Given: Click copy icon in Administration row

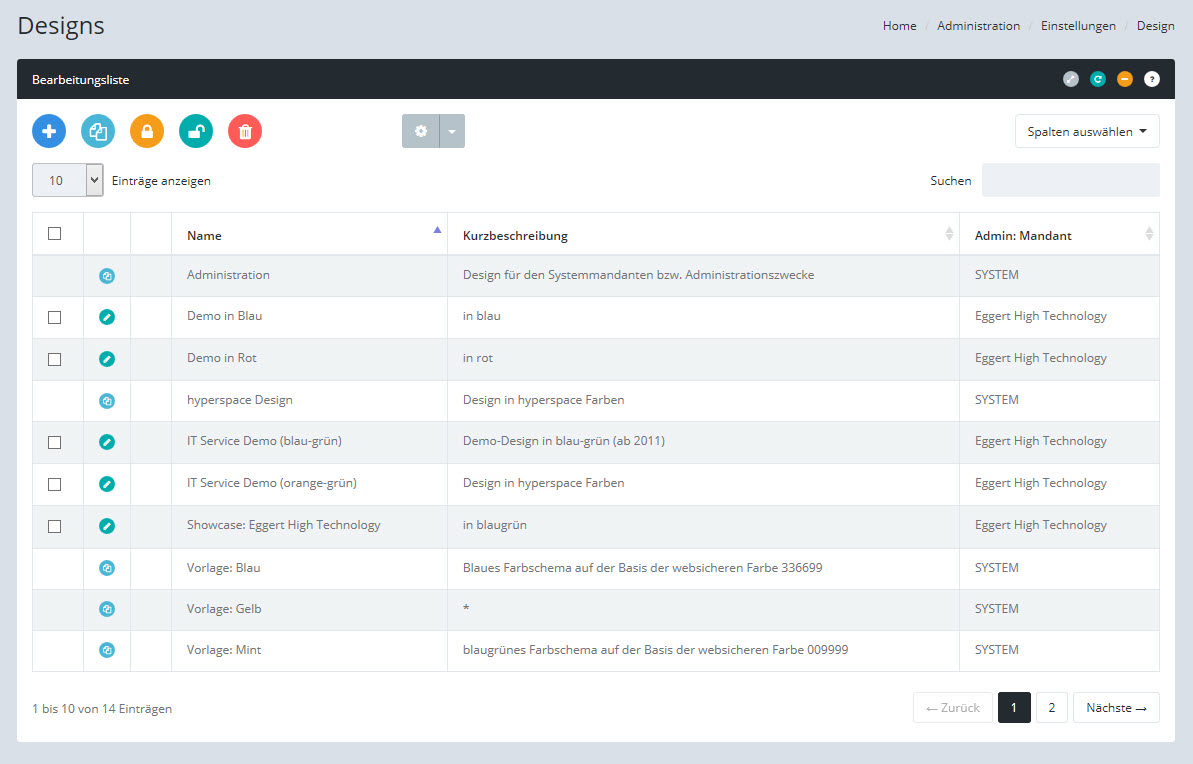Looking at the screenshot, I should (107, 275).
